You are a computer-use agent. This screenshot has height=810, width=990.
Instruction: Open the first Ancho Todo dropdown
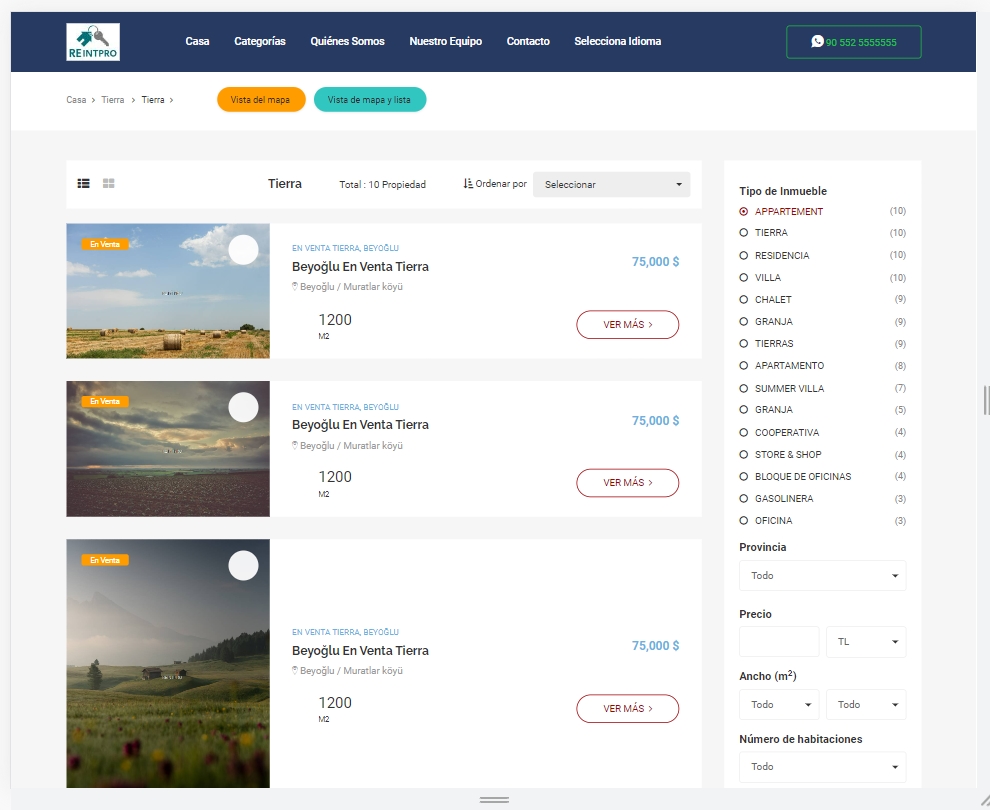click(779, 705)
